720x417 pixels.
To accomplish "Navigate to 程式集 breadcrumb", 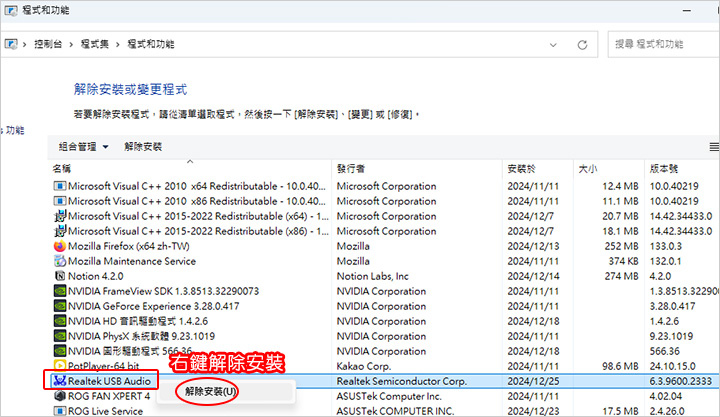I will [x=95, y=45].
